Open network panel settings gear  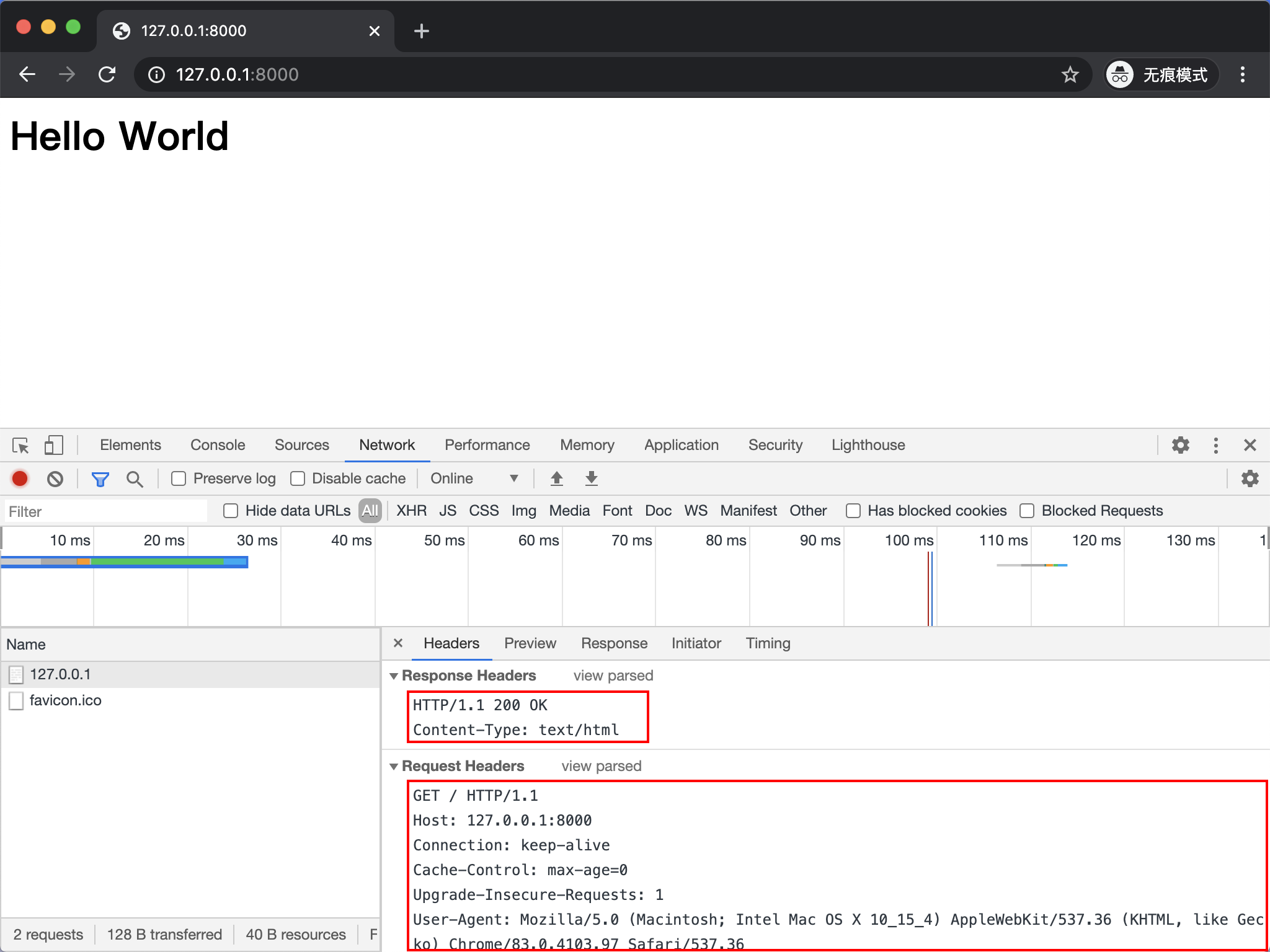1250,478
